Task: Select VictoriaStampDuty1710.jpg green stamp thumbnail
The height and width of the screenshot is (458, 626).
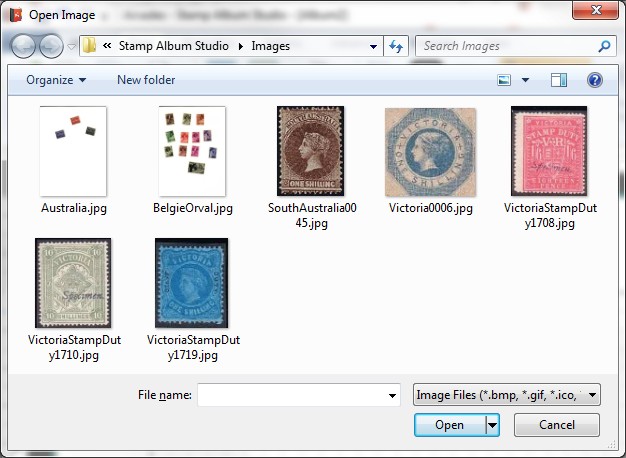Action: (73, 283)
